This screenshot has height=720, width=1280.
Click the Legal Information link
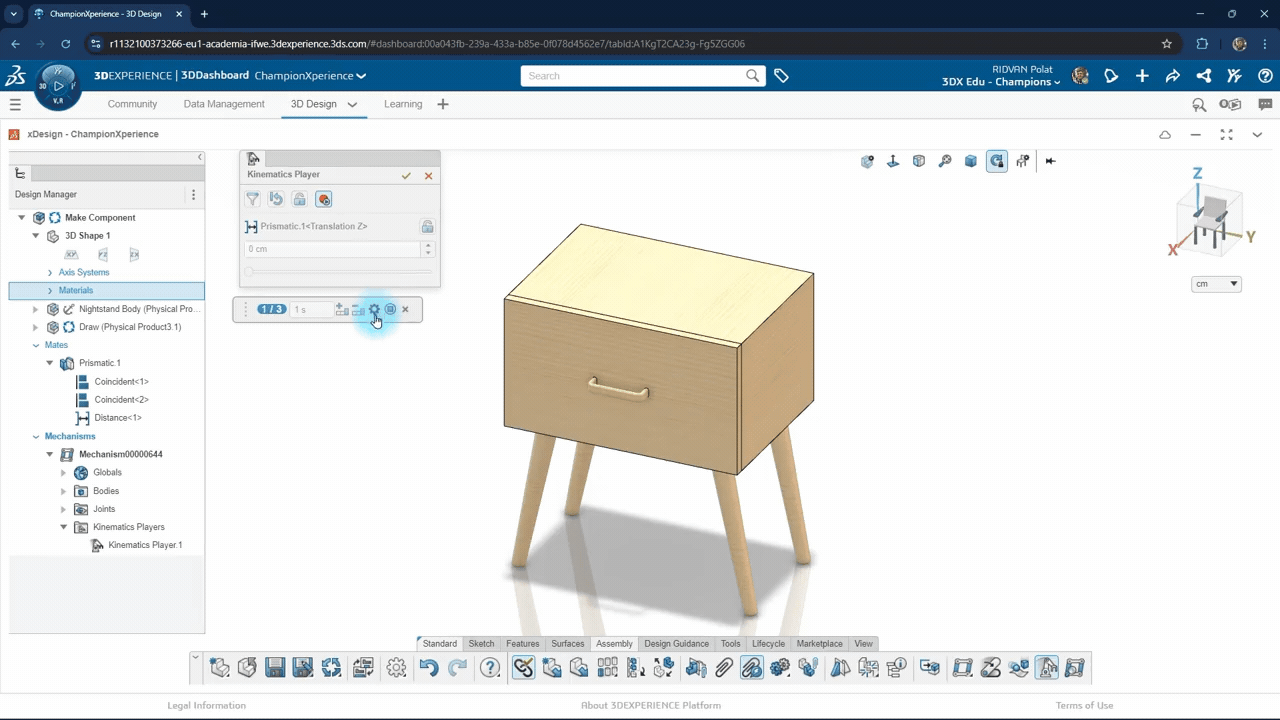[x=206, y=706]
